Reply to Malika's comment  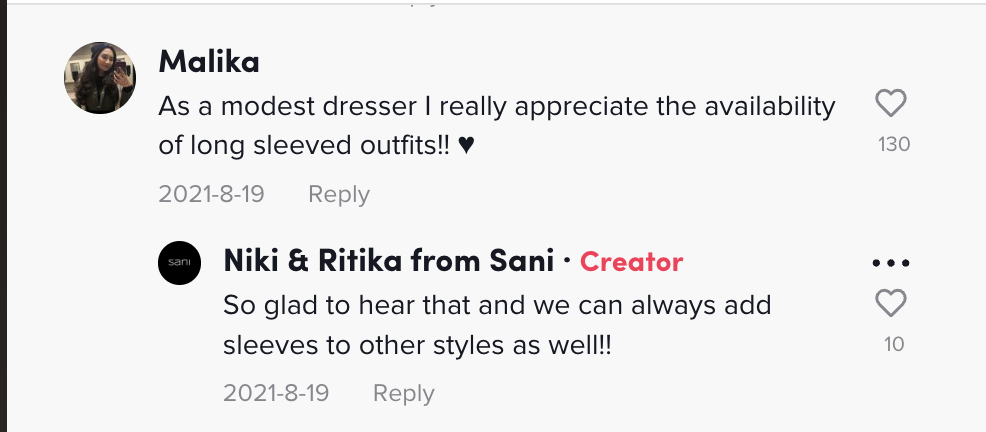click(x=339, y=194)
